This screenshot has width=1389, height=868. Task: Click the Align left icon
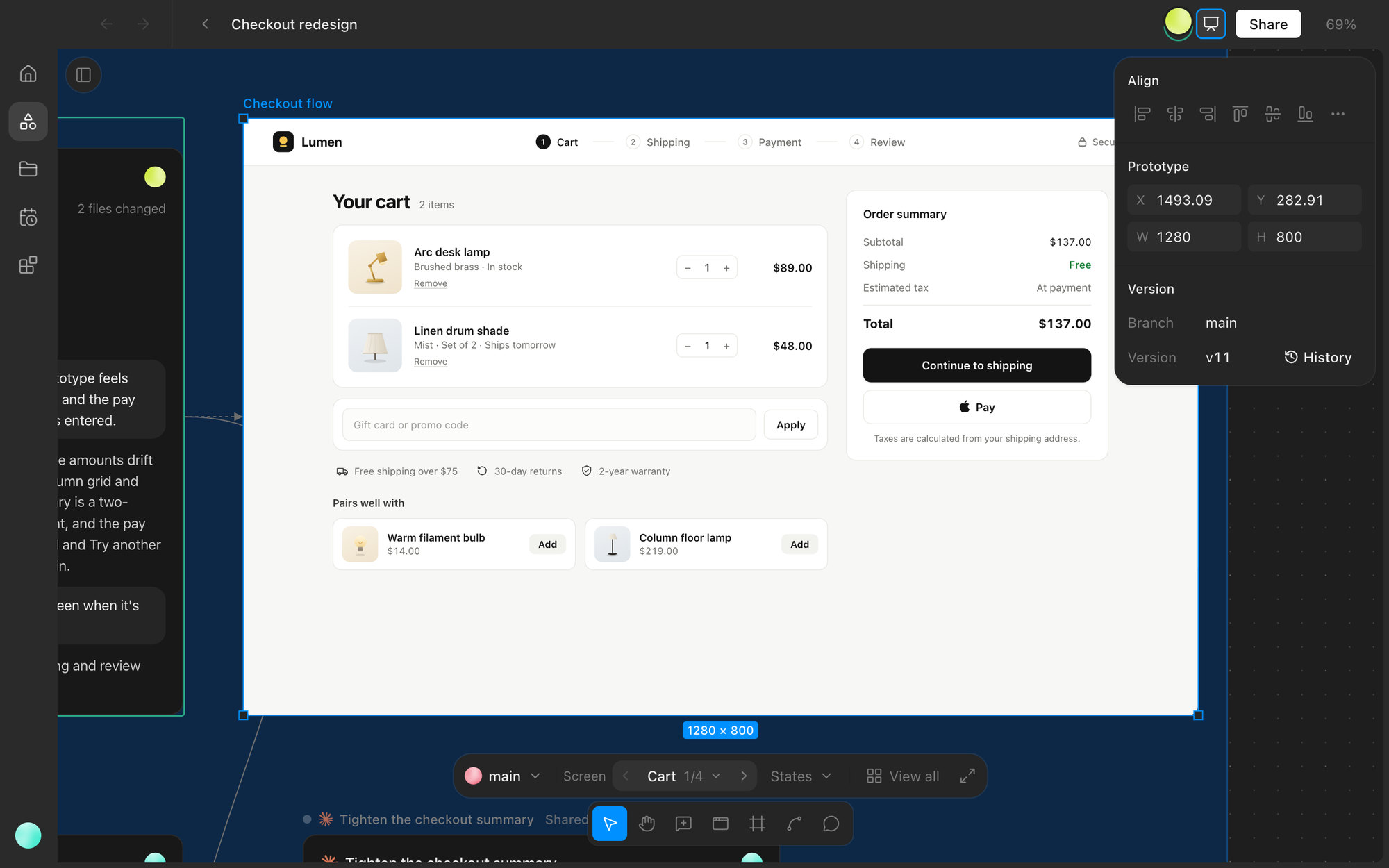pyautogui.click(x=1142, y=114)
